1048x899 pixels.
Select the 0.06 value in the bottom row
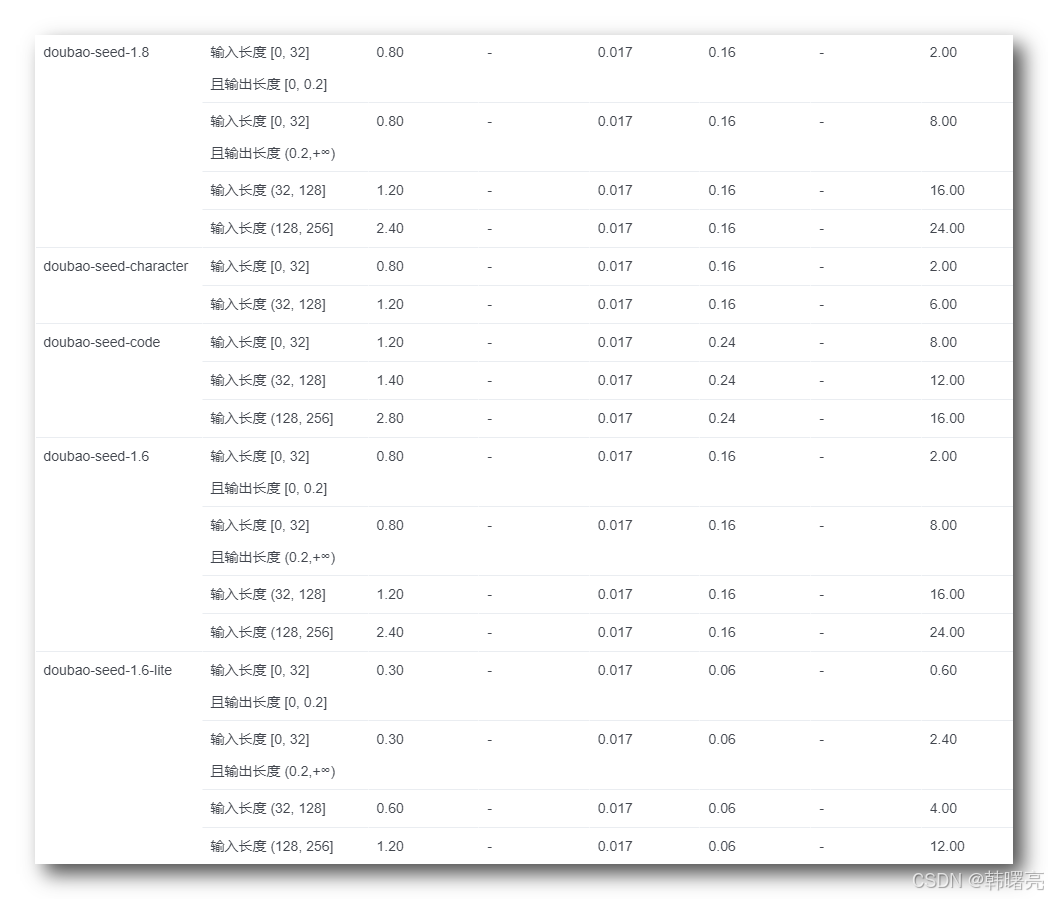click(722, 846)
